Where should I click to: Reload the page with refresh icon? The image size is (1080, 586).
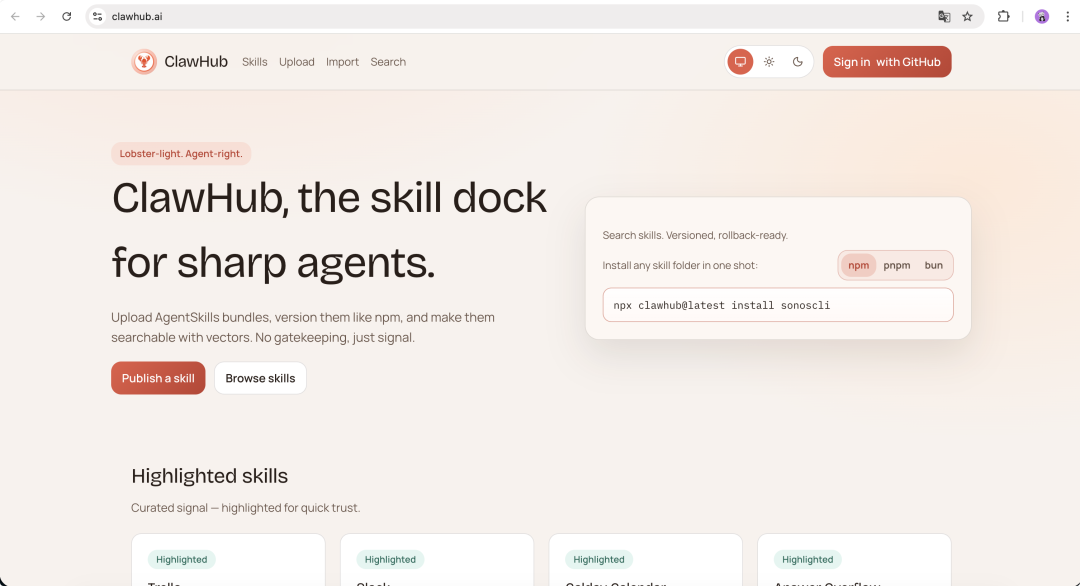click(67, 17)
